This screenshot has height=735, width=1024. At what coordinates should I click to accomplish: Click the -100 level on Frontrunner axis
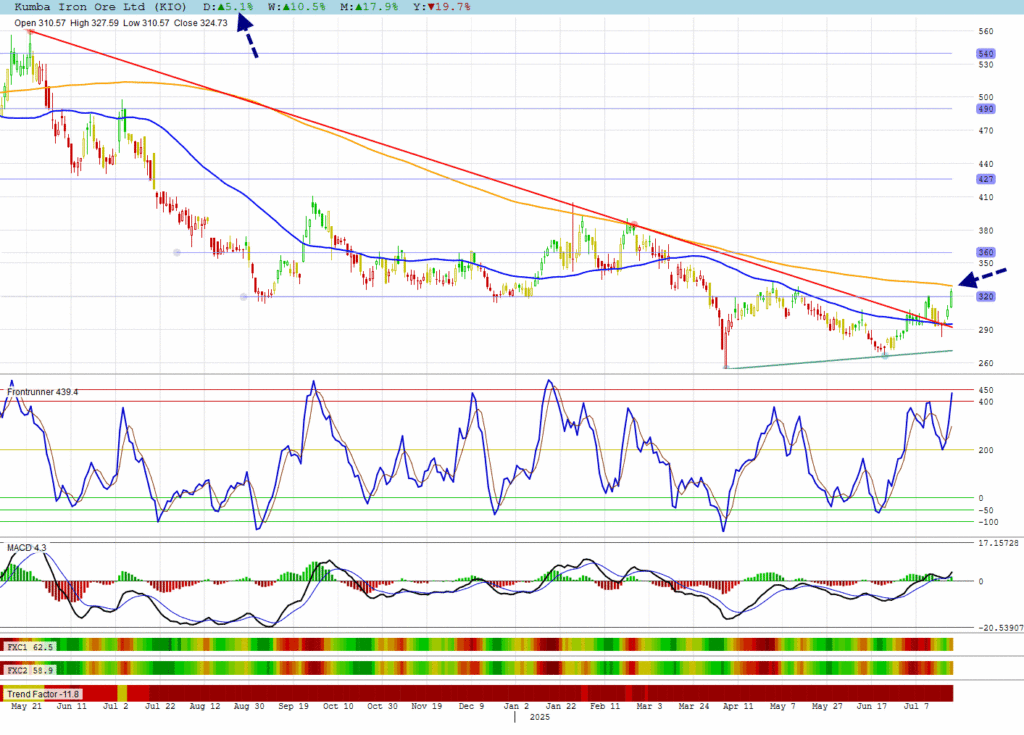[988, 522]
